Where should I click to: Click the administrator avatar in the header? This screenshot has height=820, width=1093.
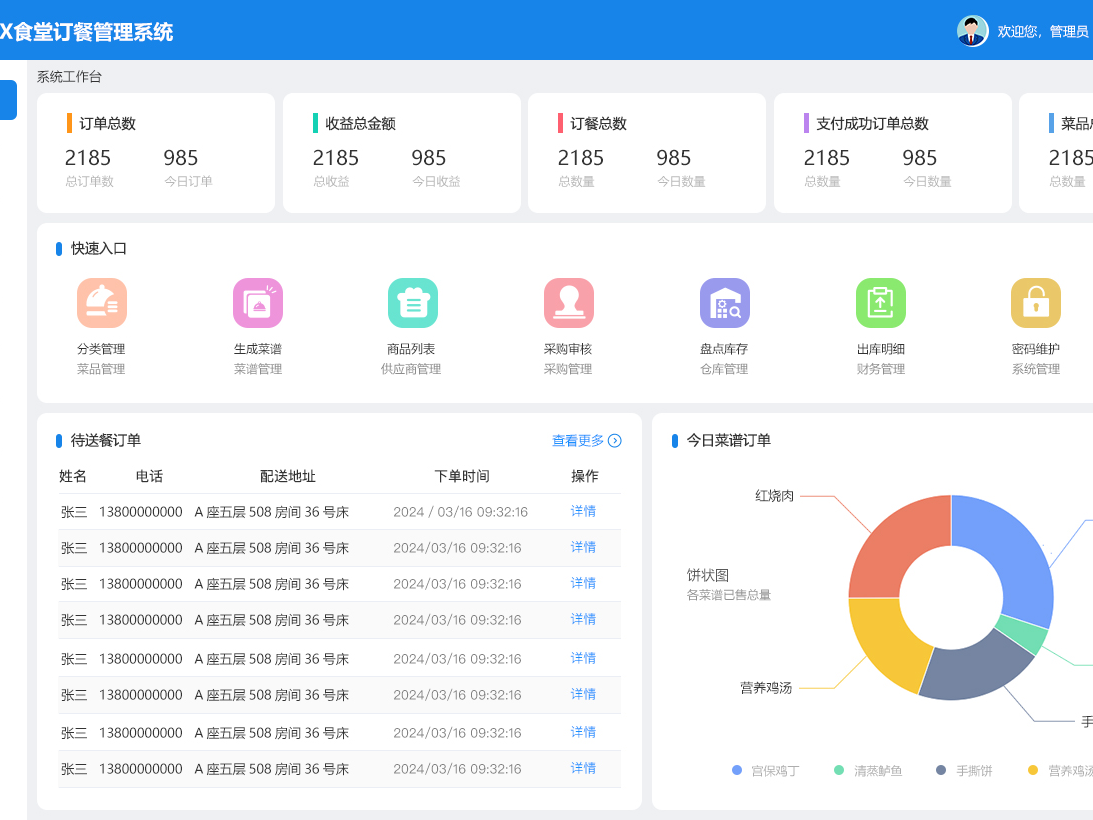coord(971,31)
